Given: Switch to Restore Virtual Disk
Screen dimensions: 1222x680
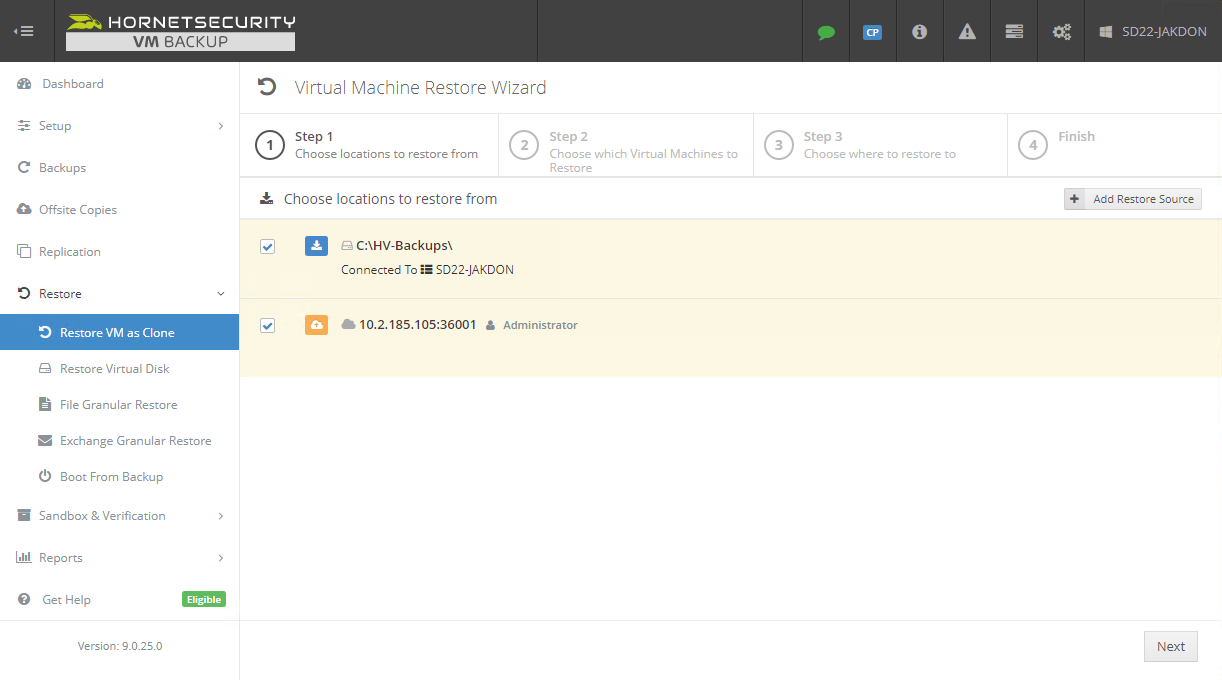Looking at the screenshot, I should [x=114, y=368].
